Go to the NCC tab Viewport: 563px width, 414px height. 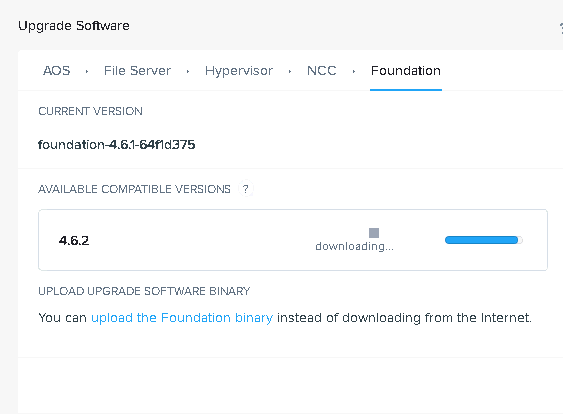(322, 71)
